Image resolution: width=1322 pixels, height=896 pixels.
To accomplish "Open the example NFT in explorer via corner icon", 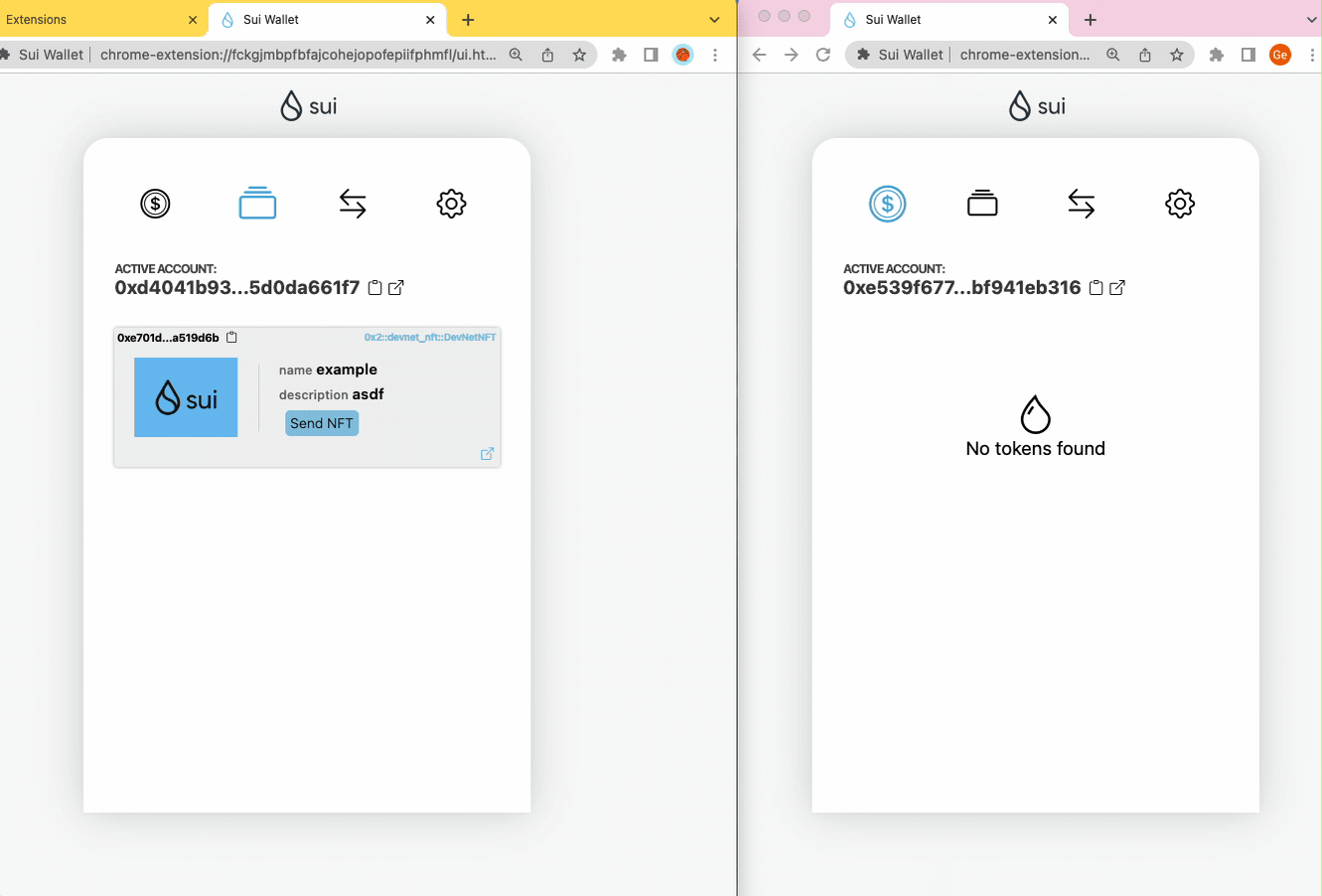I will point(487,454).
